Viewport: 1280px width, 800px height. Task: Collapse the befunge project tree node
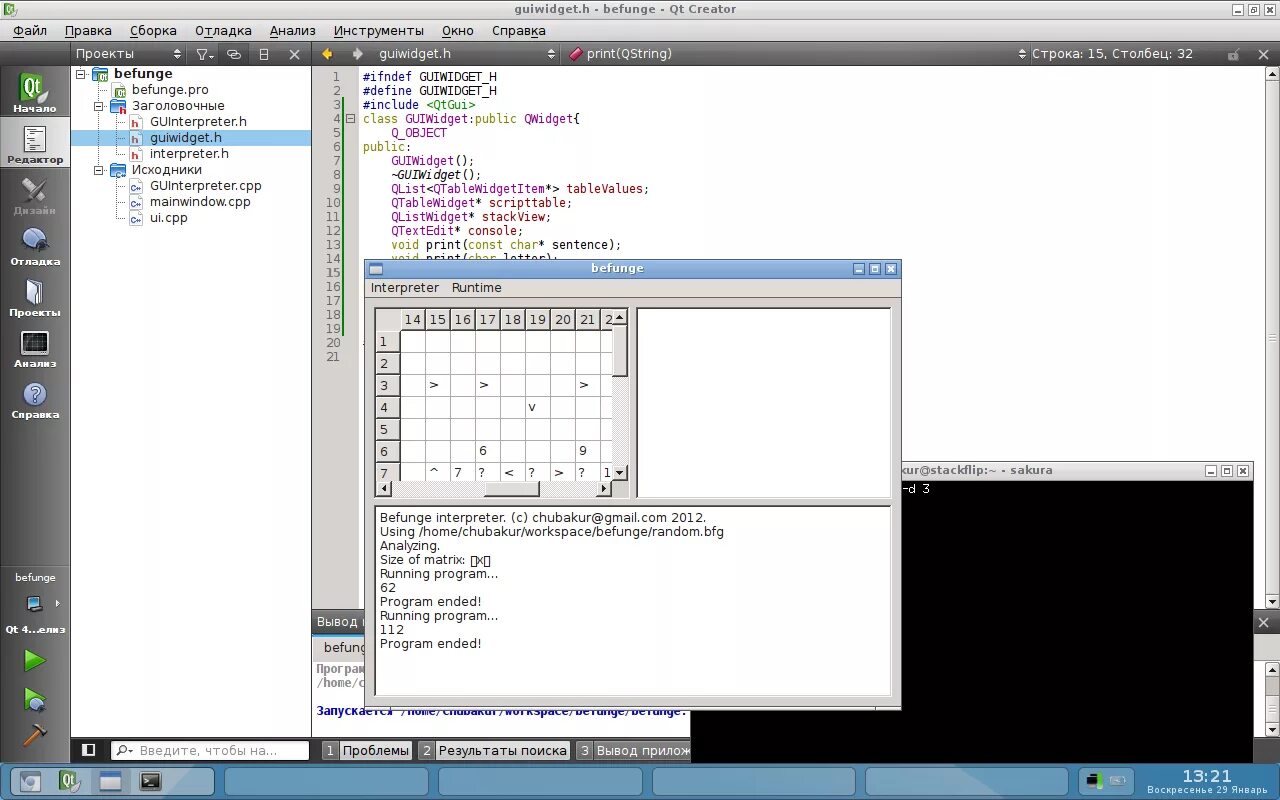(81, 74)
